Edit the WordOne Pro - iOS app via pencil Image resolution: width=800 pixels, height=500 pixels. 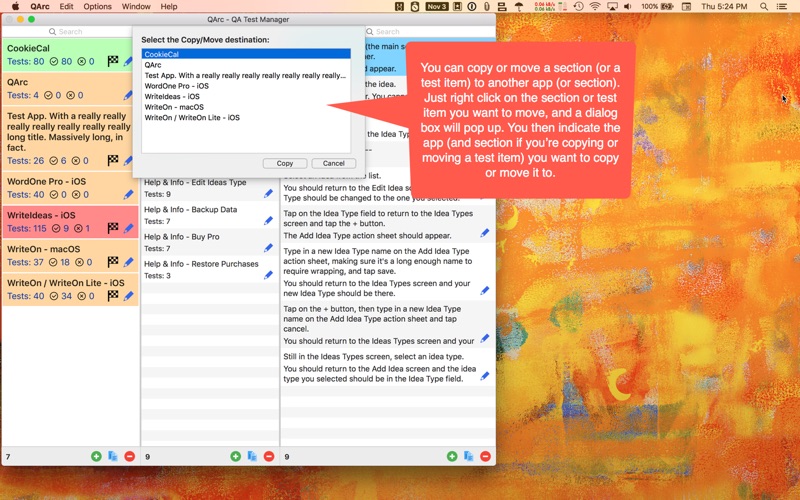point(129,194)
